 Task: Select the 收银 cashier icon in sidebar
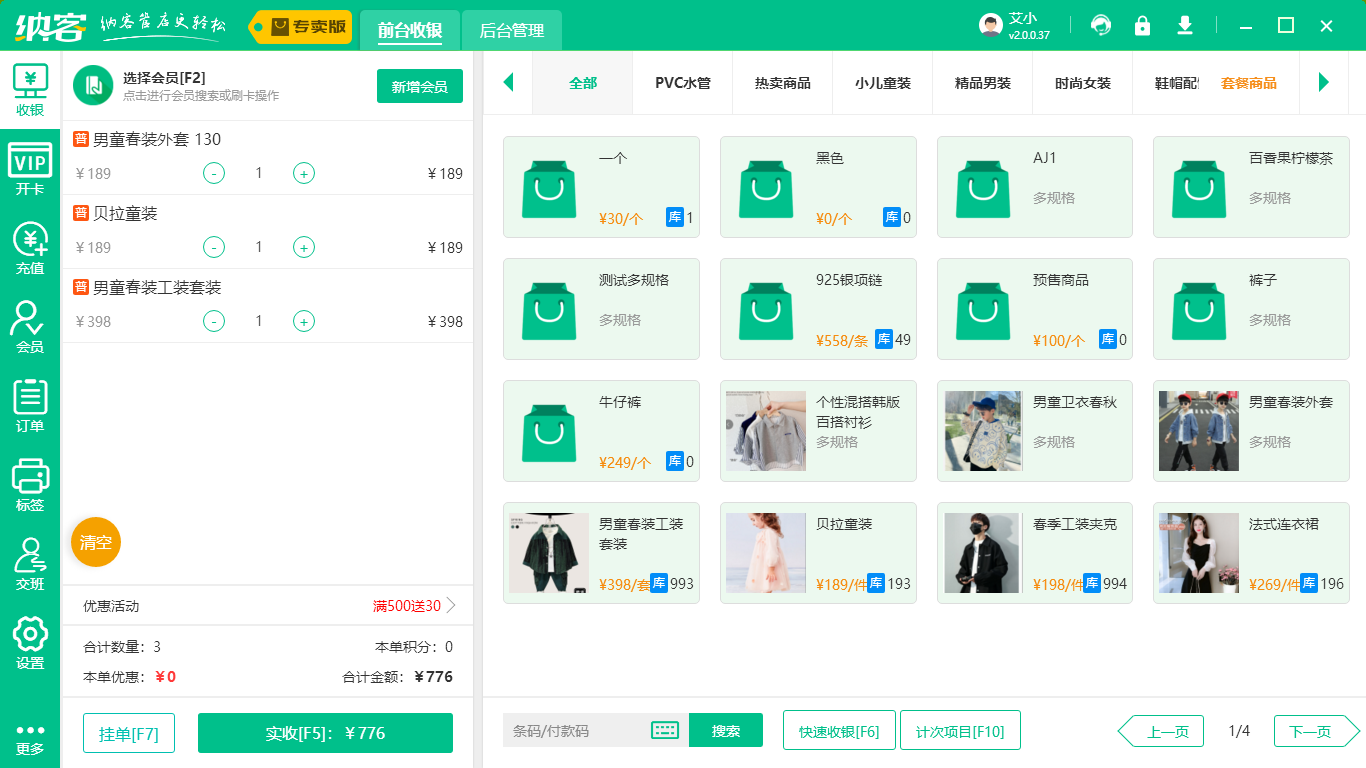click(30, 86)
